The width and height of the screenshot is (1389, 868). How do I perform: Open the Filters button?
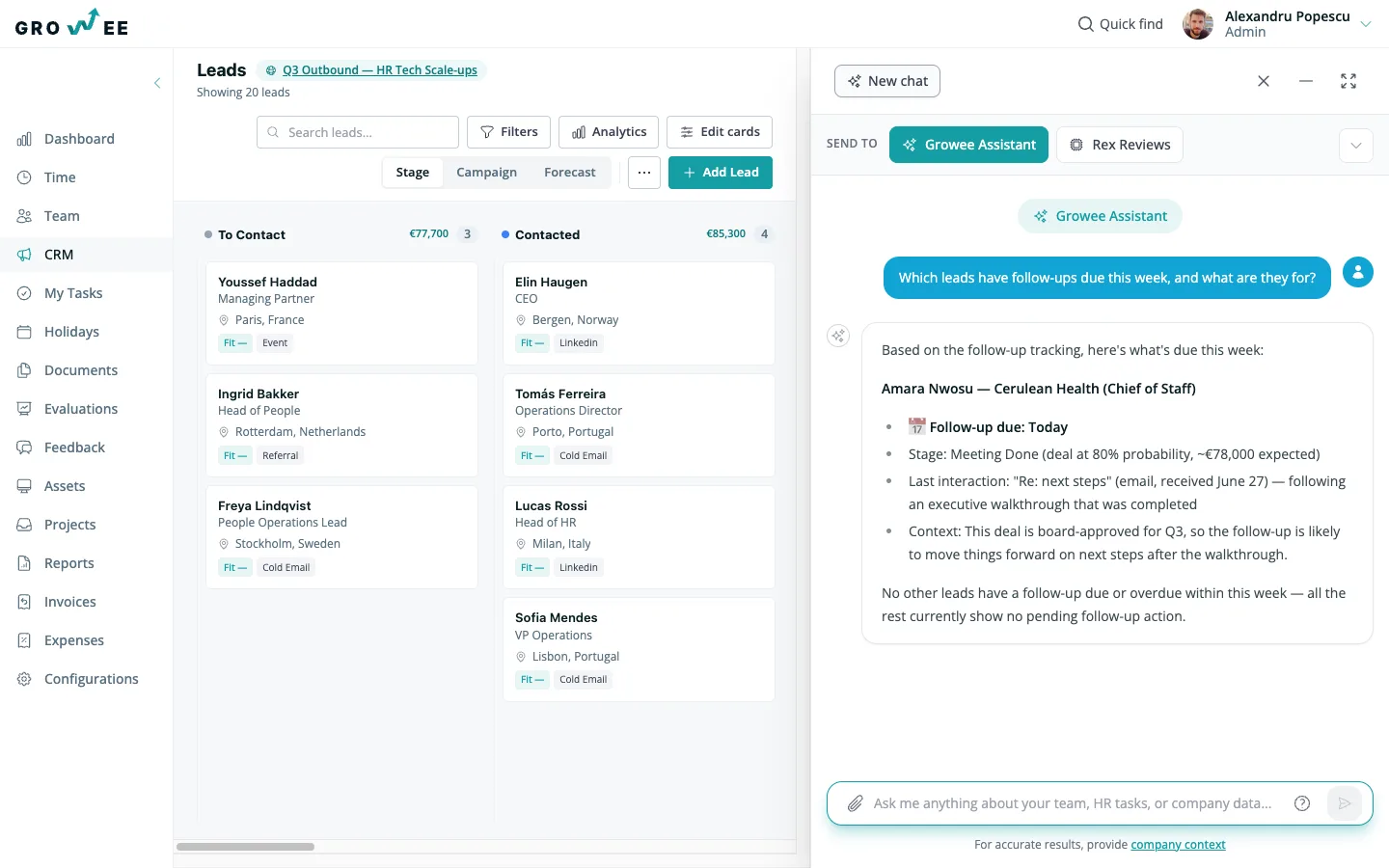point(509,132)
